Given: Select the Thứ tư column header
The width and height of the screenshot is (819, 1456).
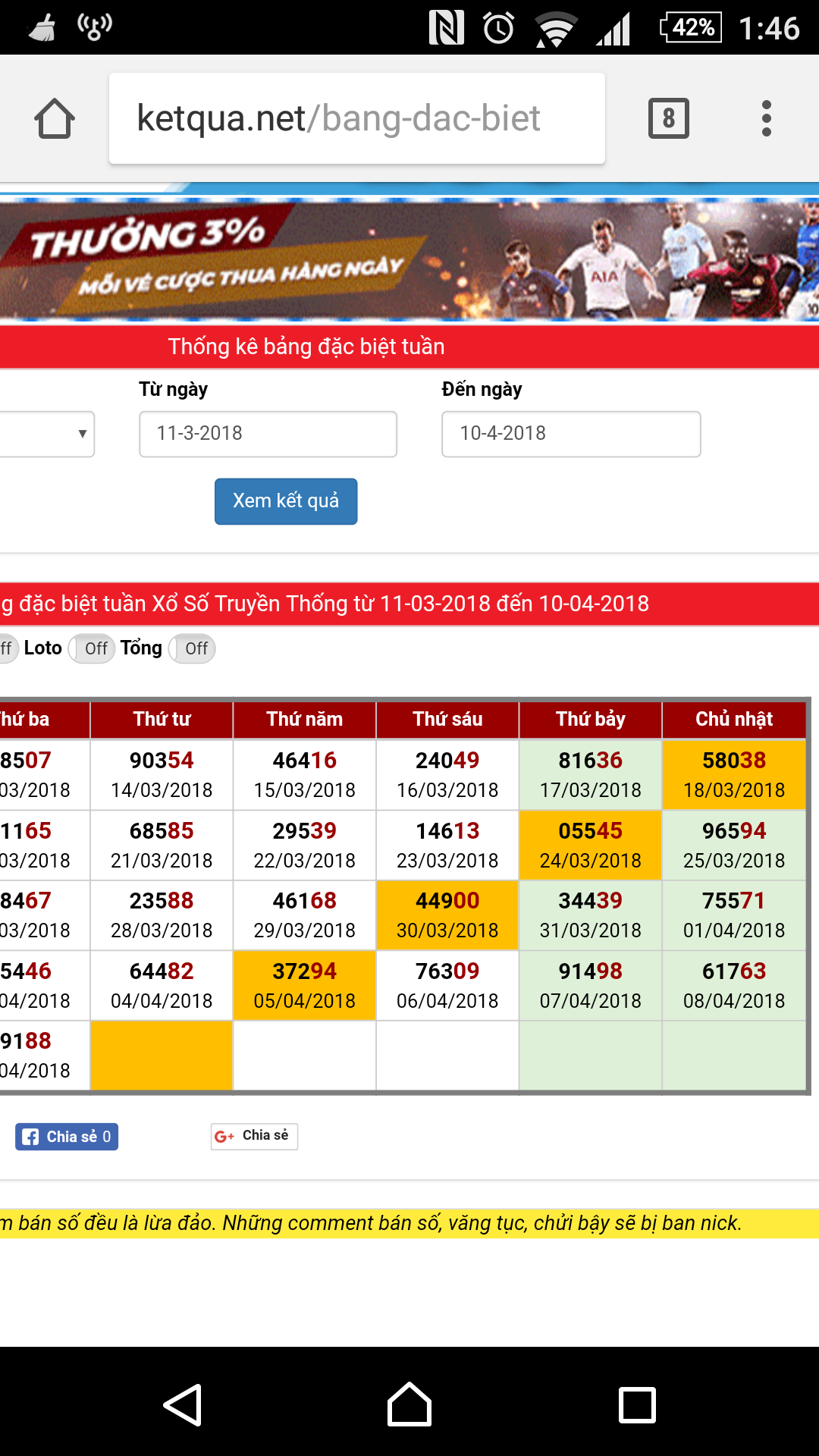Looking at the screenshot, I should [x=162, y=719].
